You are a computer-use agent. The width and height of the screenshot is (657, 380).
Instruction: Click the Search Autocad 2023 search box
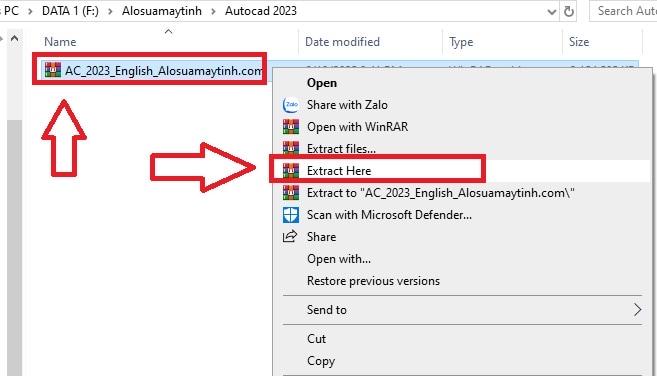pos(624,11)
